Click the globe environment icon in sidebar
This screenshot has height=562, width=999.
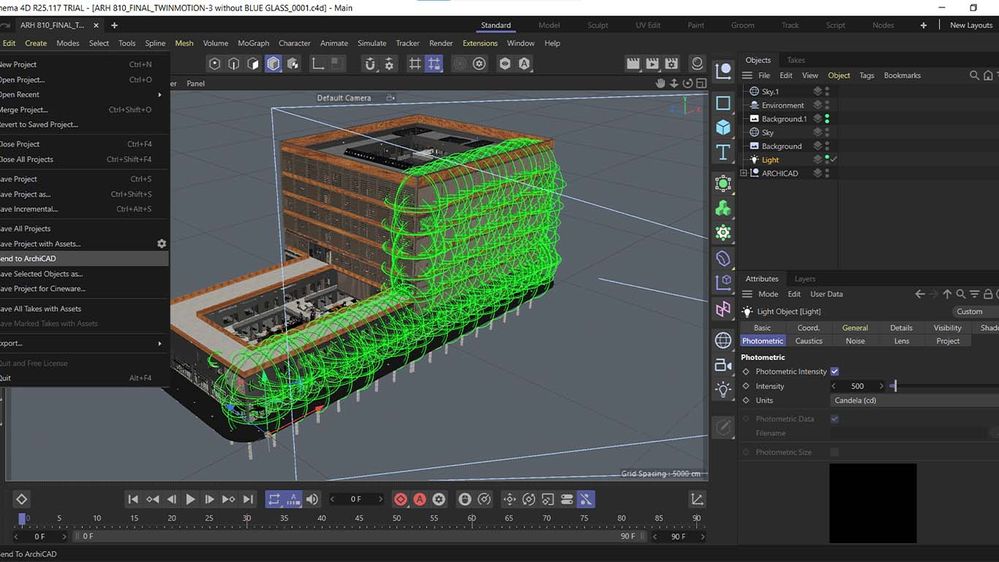pyautogui.click(x=723, y=340)
